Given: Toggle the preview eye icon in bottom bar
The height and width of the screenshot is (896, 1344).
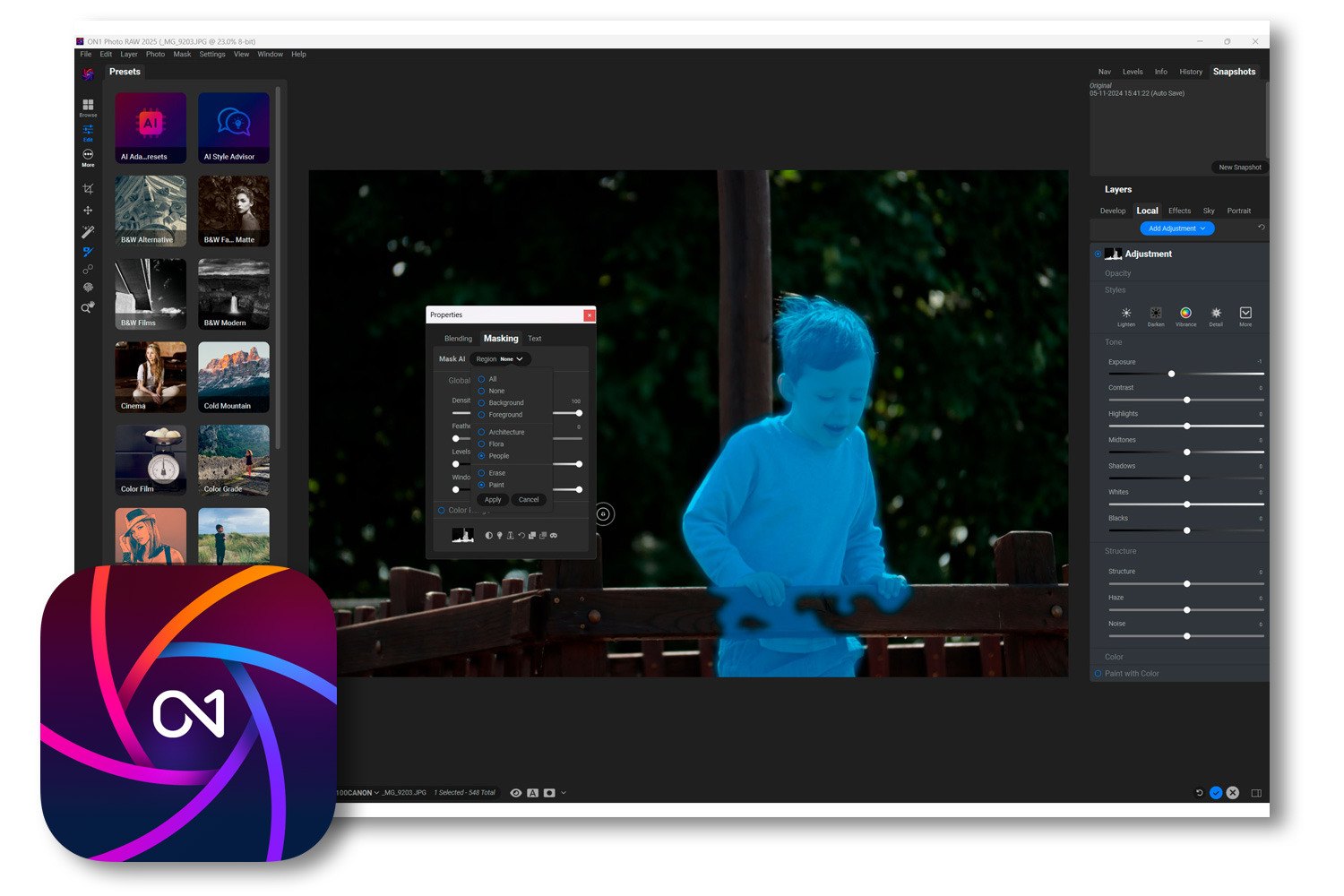Looking at the screenshot, I should (x=516, y=793).
